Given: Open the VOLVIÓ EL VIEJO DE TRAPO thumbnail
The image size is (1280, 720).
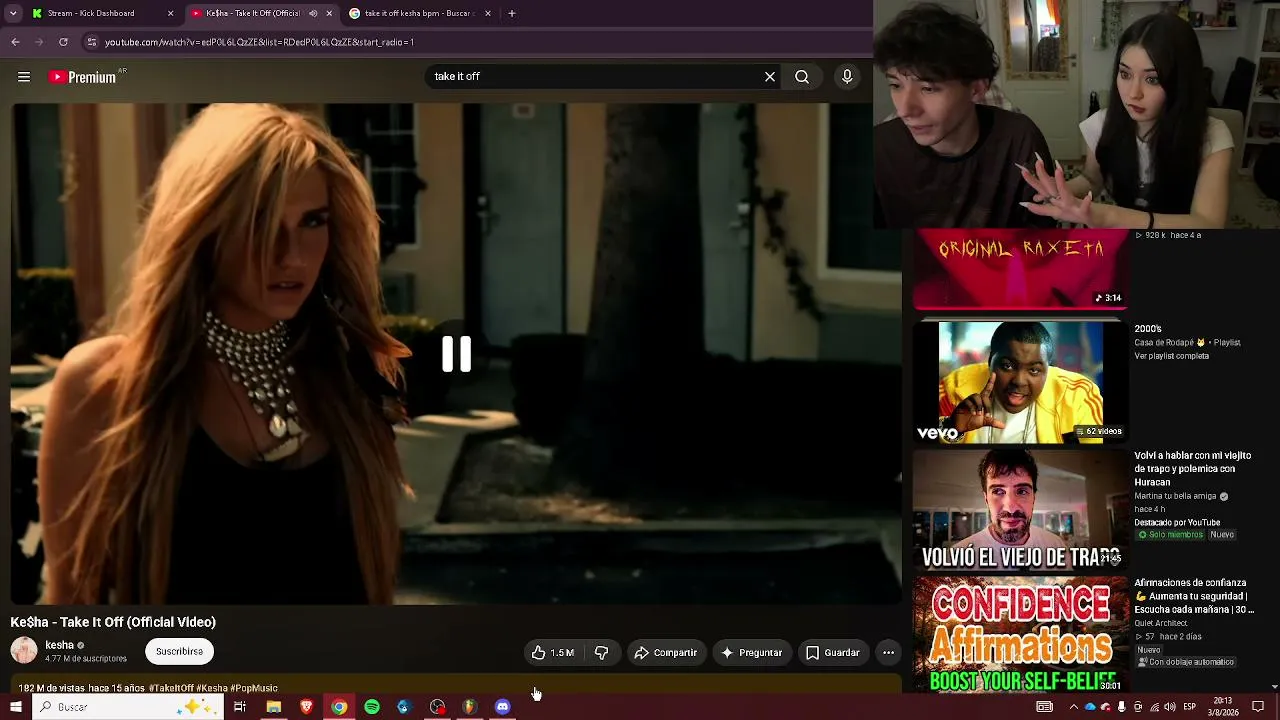Looking at the screenshot, I should coord(1021,510).
